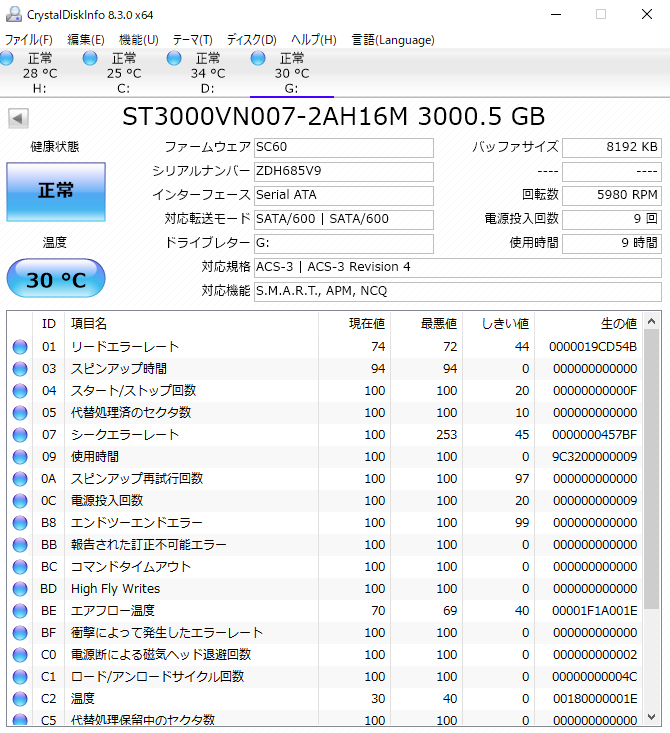
Task: Select drive D: status icon
Action: pyautogui.click(x=174, y=60)
